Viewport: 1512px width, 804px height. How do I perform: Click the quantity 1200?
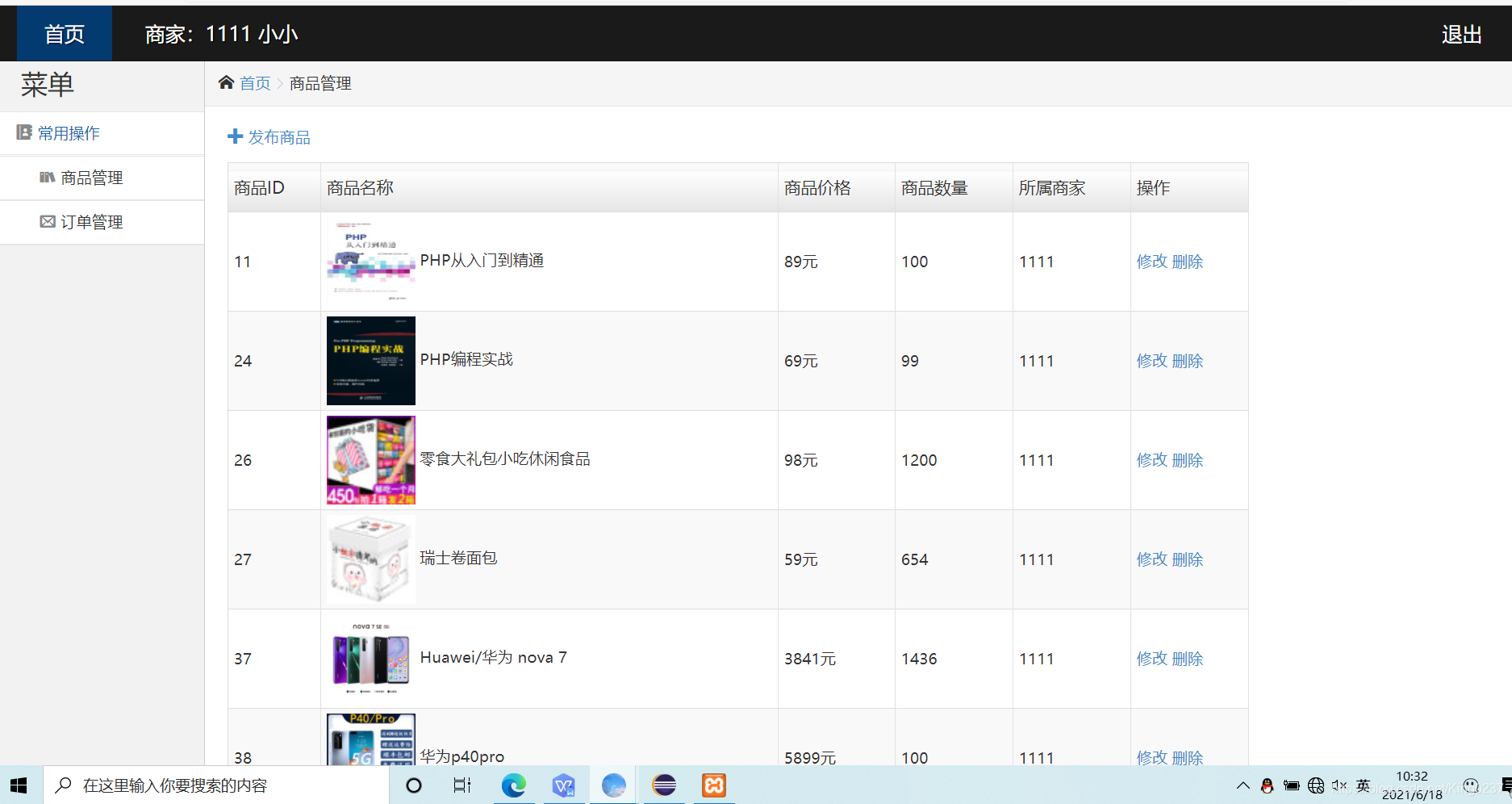point(919,460)
